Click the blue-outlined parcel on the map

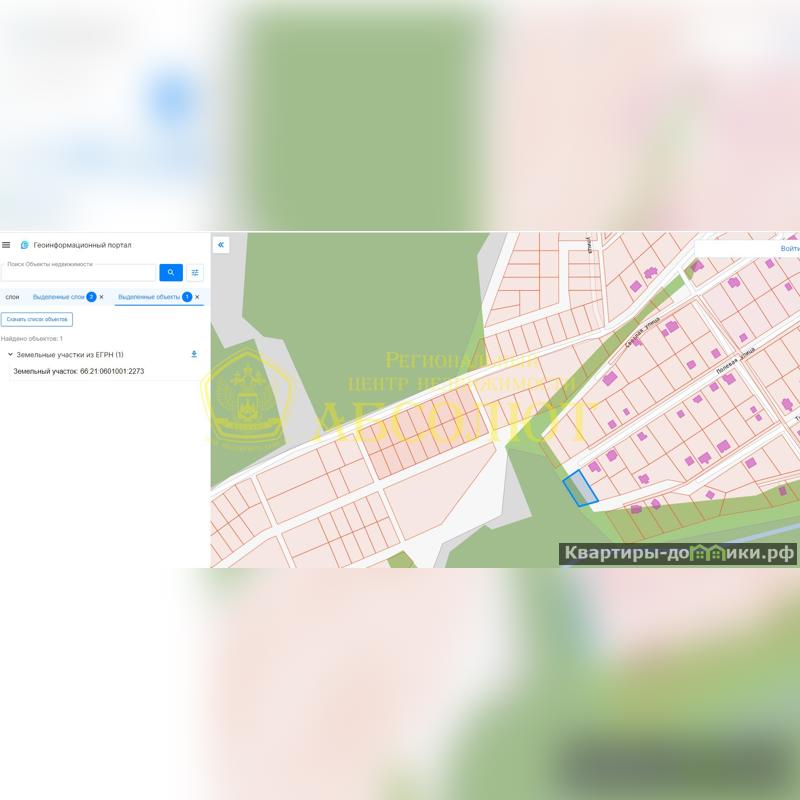click(580, 489)
